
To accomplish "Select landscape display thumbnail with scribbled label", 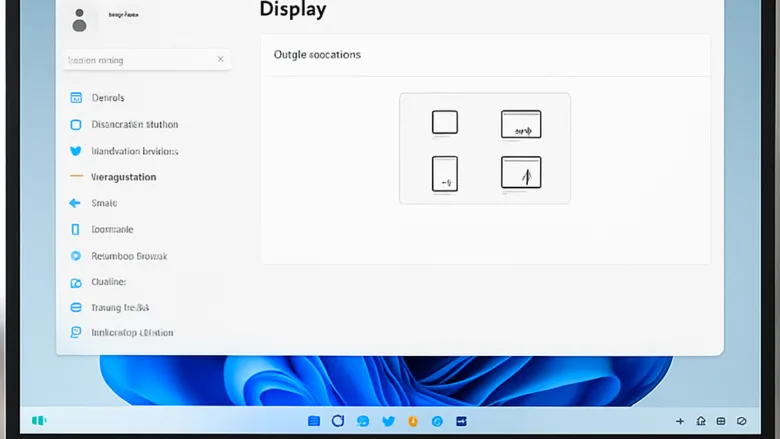I will coord(521,124).
